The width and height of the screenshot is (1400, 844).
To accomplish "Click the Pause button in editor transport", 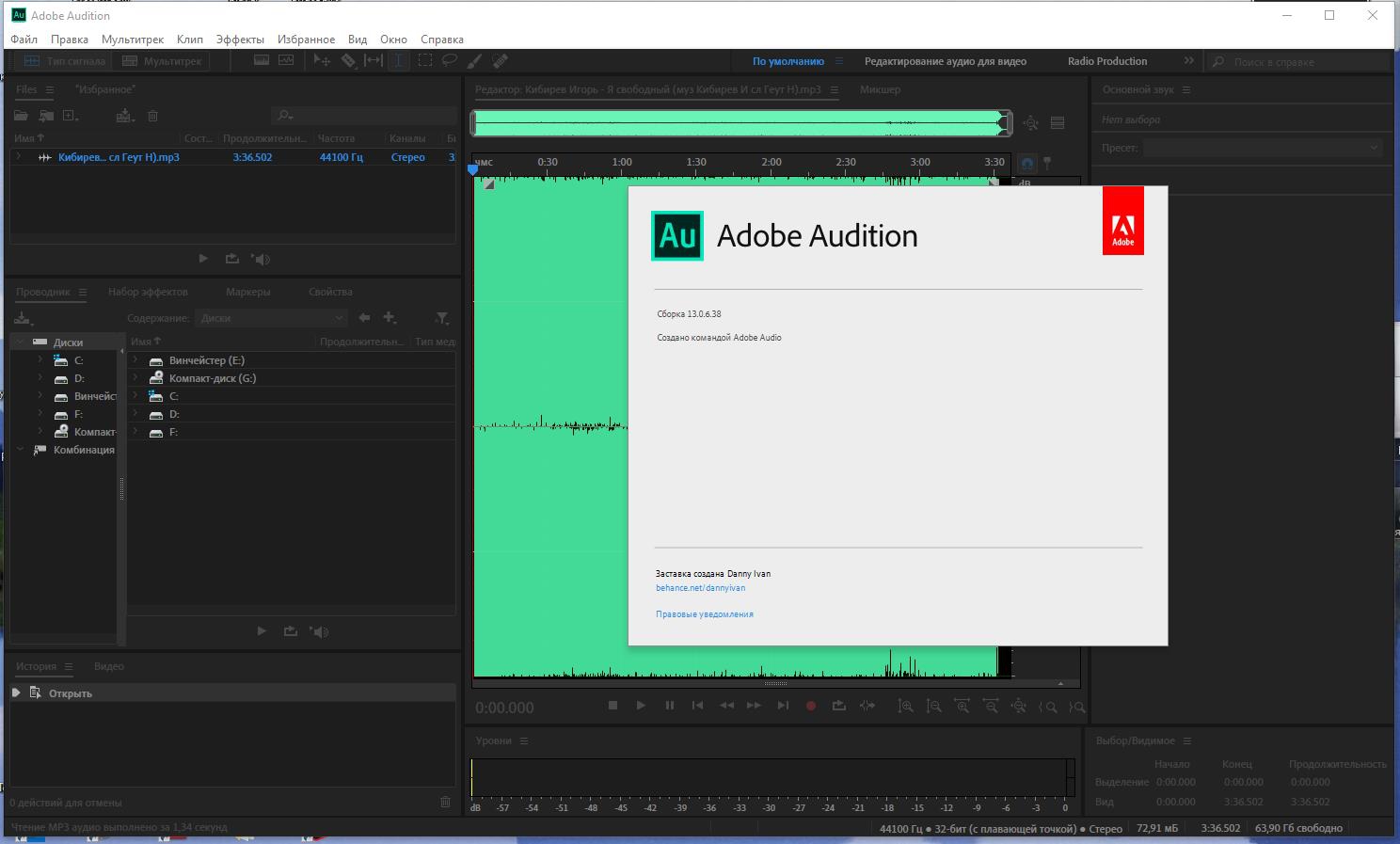I will (x=670, y=706).
